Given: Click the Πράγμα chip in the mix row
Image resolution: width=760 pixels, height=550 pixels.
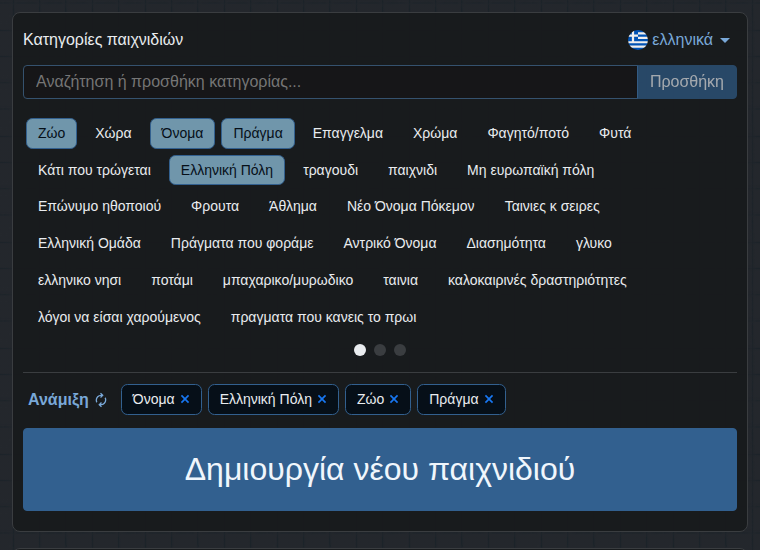Looking at the screenshot, I should [461, 399].
